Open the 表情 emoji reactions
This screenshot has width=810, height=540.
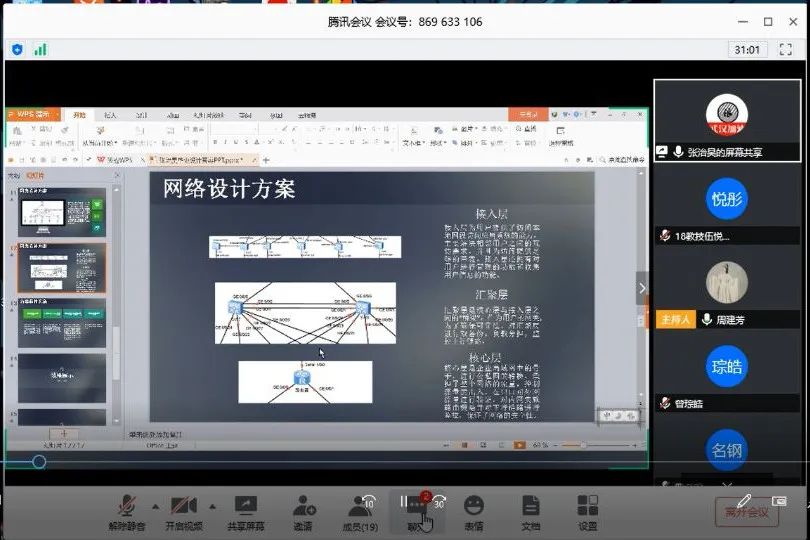tap(473, 507)
